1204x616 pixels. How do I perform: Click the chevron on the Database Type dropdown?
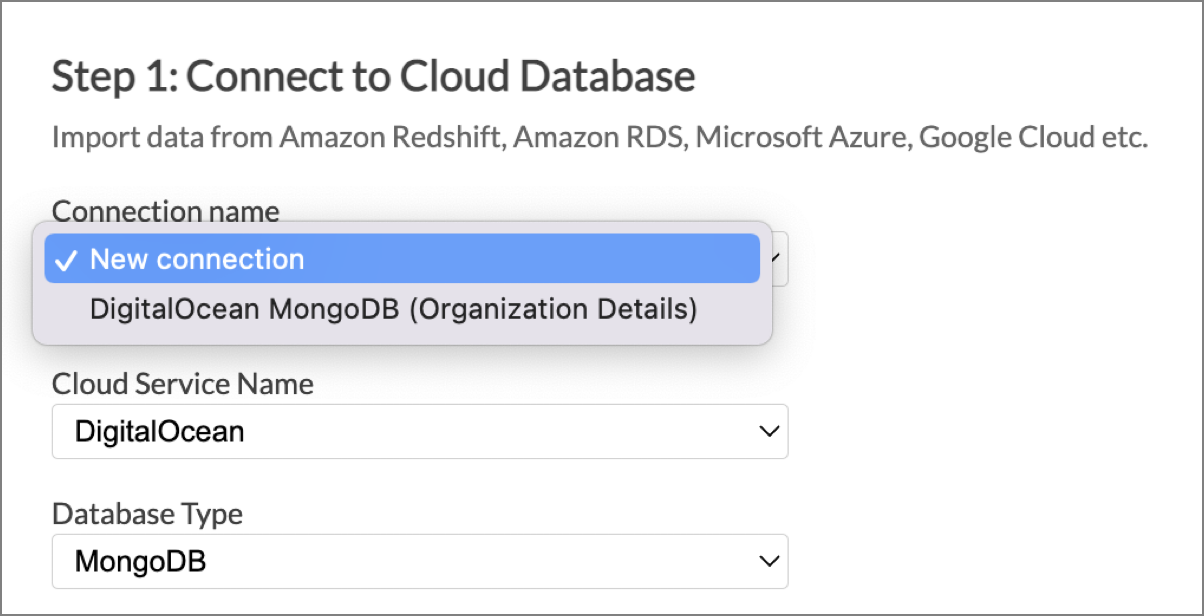(x=768, y=561)
